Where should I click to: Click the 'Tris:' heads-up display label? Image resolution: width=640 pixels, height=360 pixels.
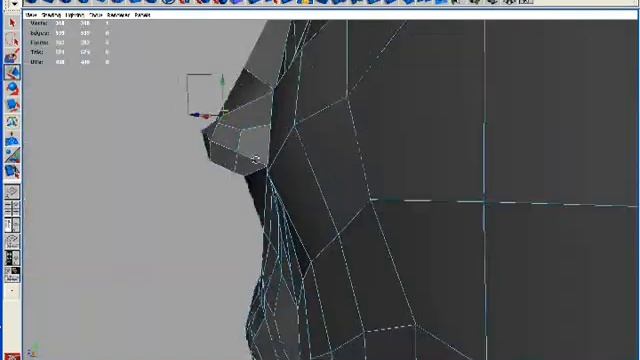point(37,52)
